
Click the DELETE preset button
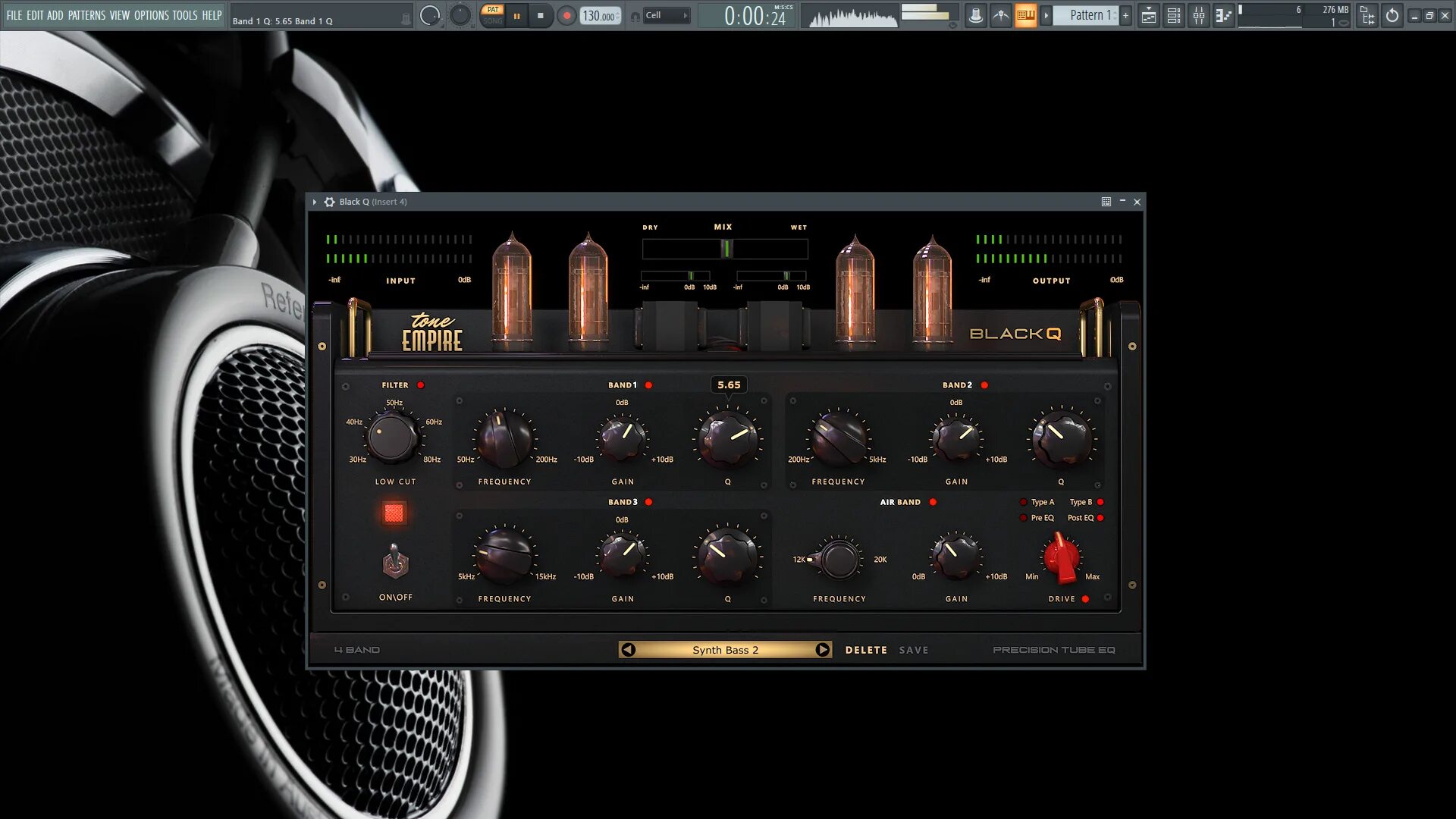[866, 650]
